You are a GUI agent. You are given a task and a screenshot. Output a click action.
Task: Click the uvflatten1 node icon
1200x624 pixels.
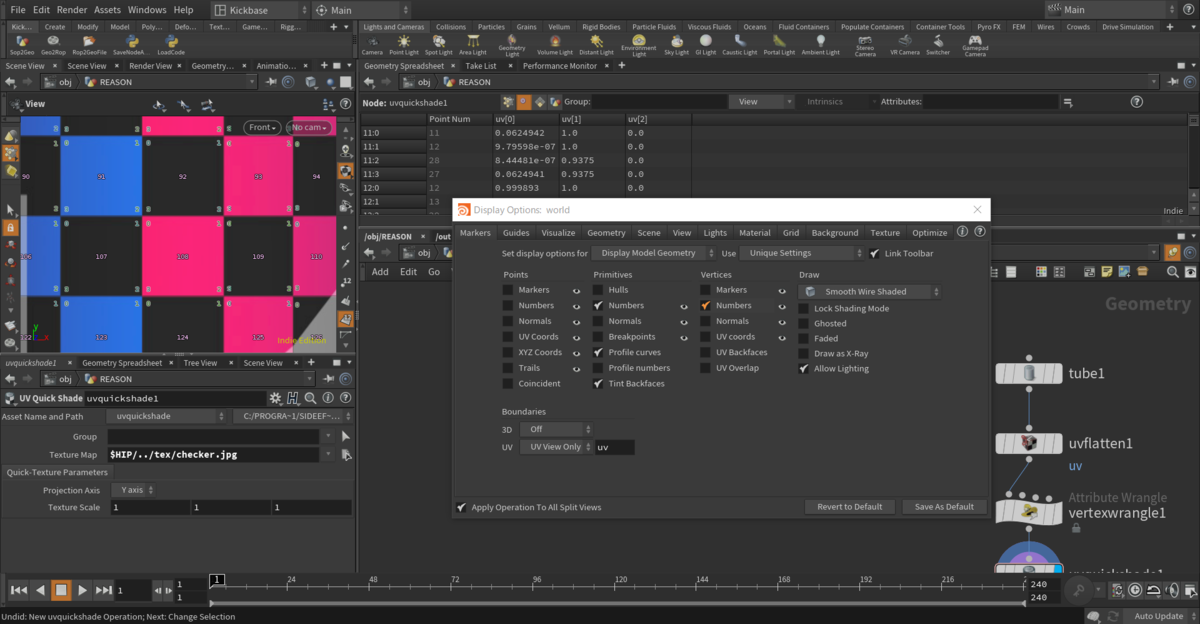tap(1029, 443)
